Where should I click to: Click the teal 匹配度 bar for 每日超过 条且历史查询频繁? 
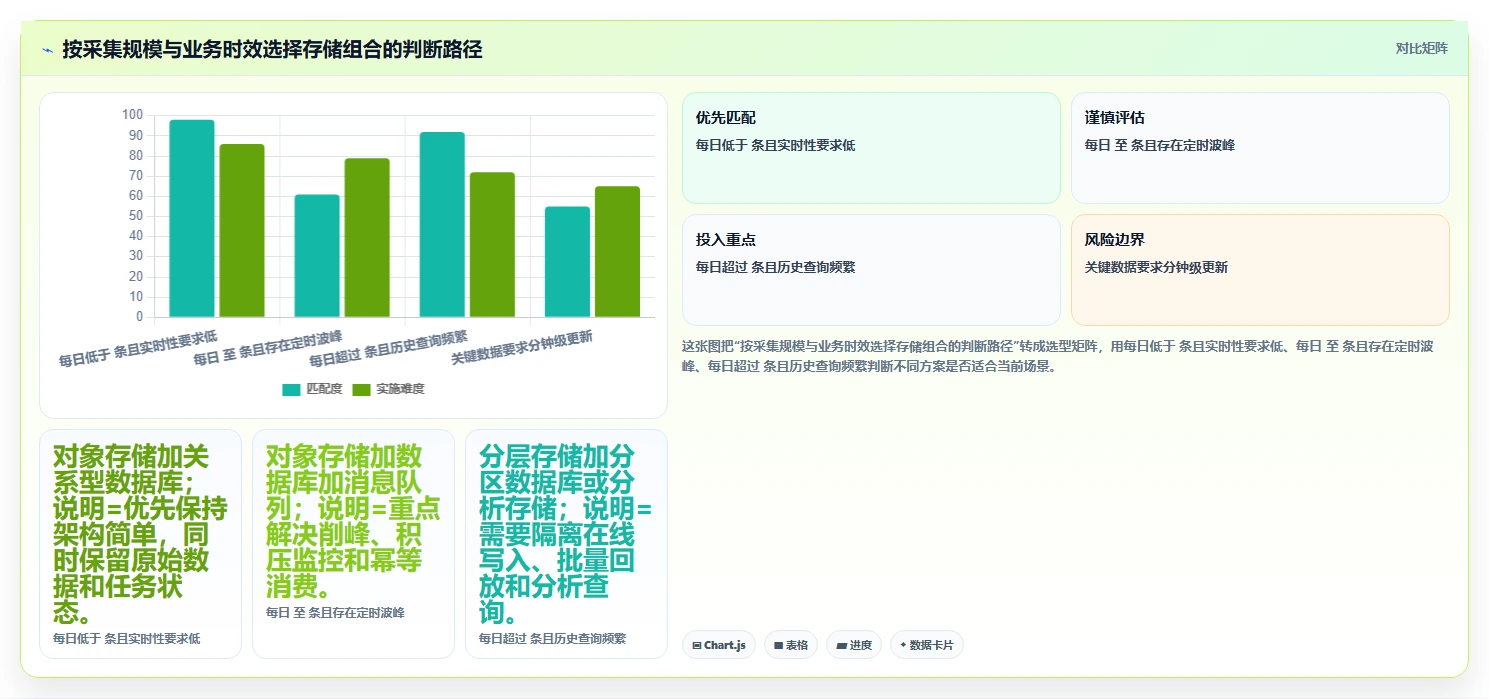click(x=442, y=225)
